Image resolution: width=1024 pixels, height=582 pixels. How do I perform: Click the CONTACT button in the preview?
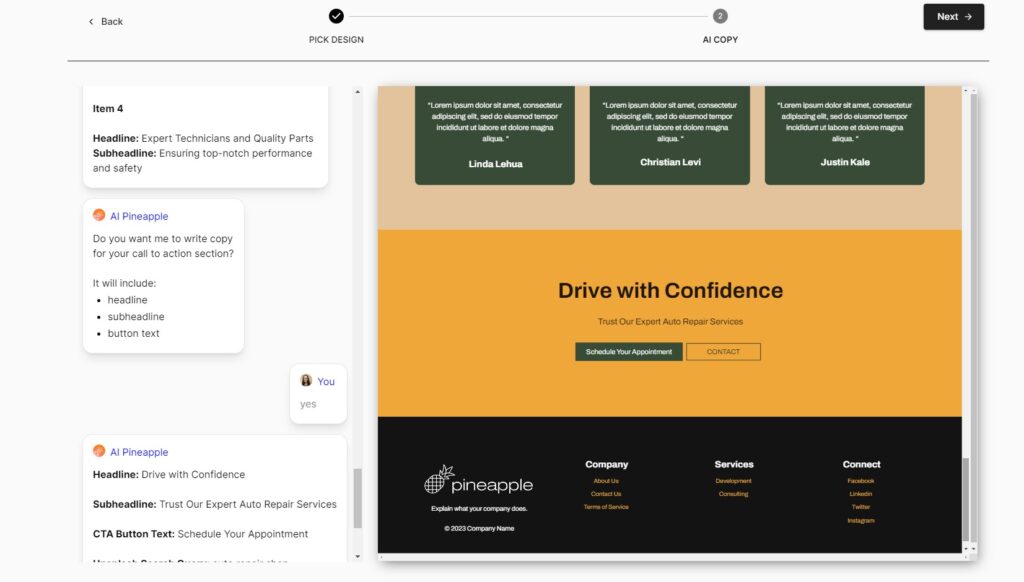723,351
